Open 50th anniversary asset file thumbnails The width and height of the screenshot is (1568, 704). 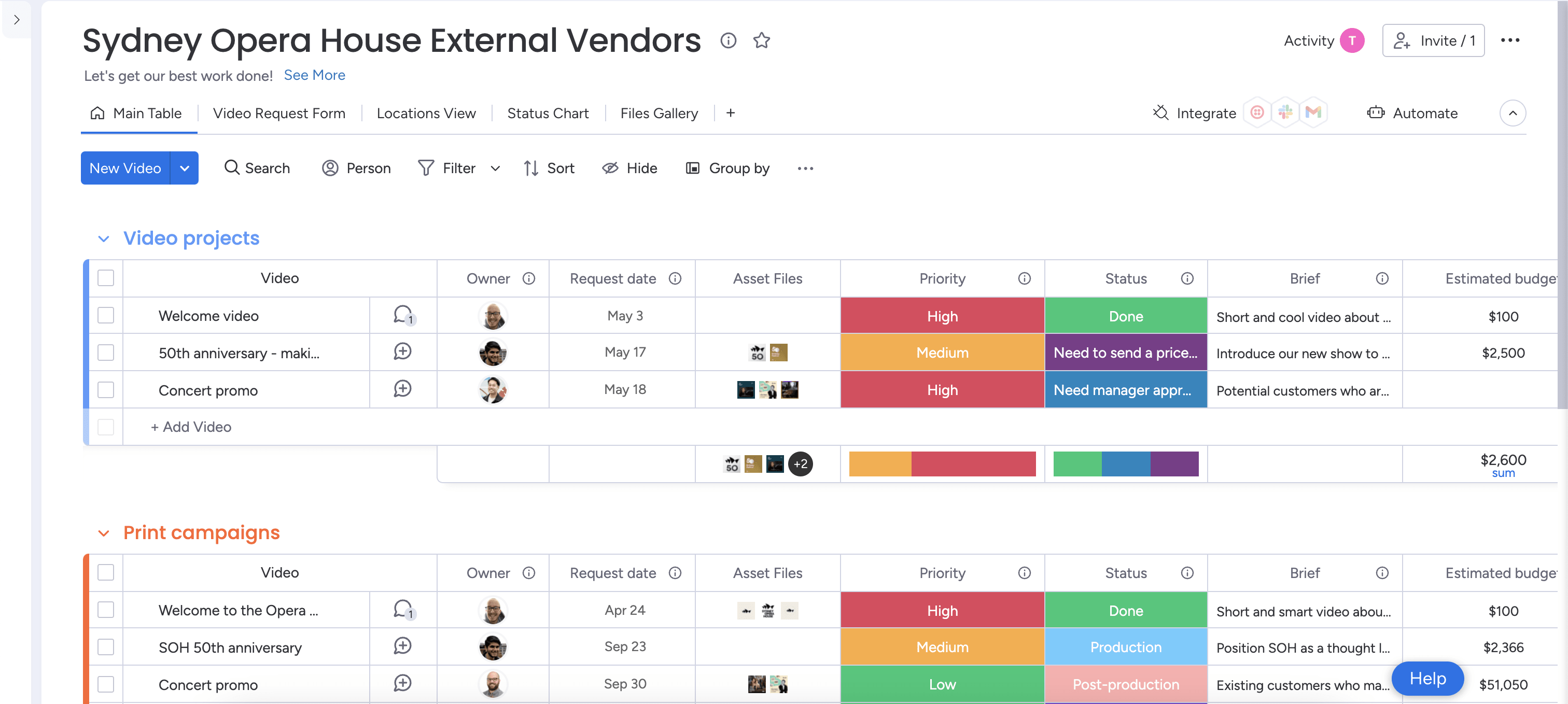coord(767,353)
